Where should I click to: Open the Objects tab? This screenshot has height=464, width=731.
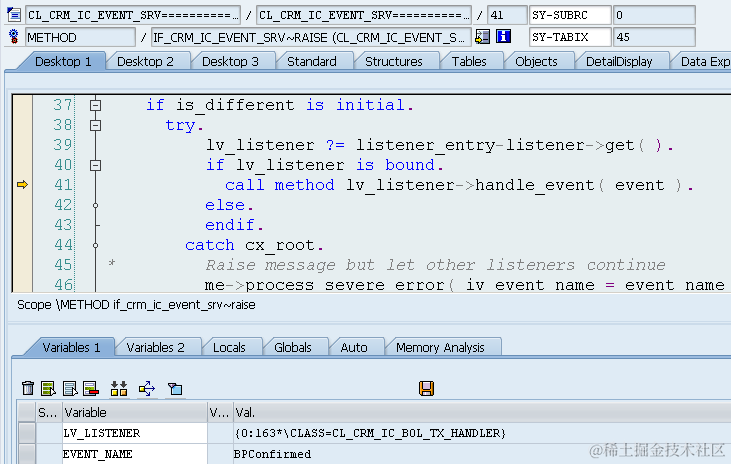536,62
